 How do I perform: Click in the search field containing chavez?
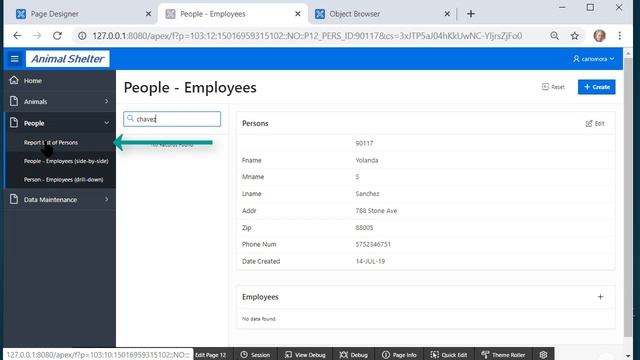pos(172,119)
